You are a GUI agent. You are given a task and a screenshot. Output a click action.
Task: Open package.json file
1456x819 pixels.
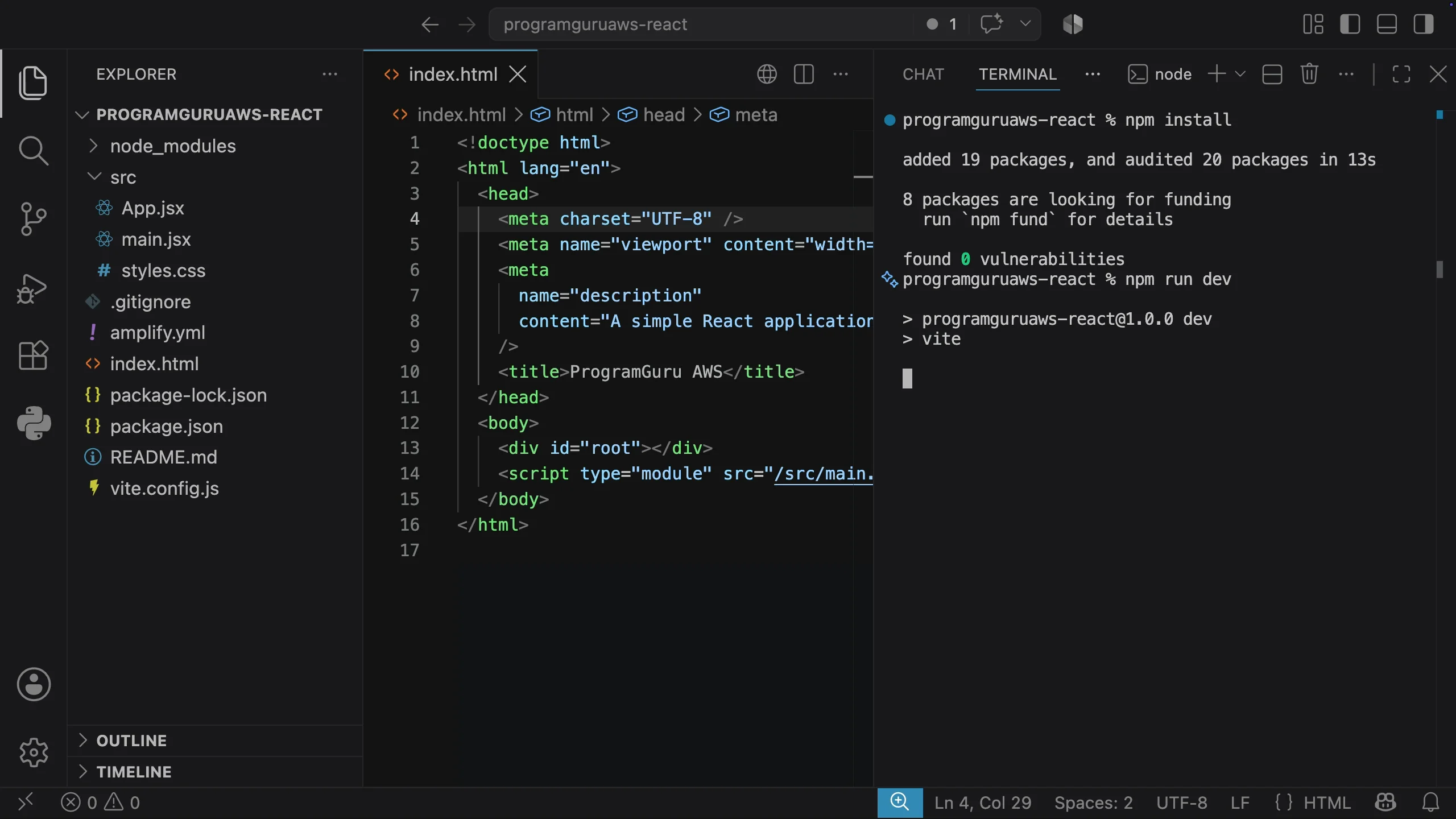click(215, 426)
